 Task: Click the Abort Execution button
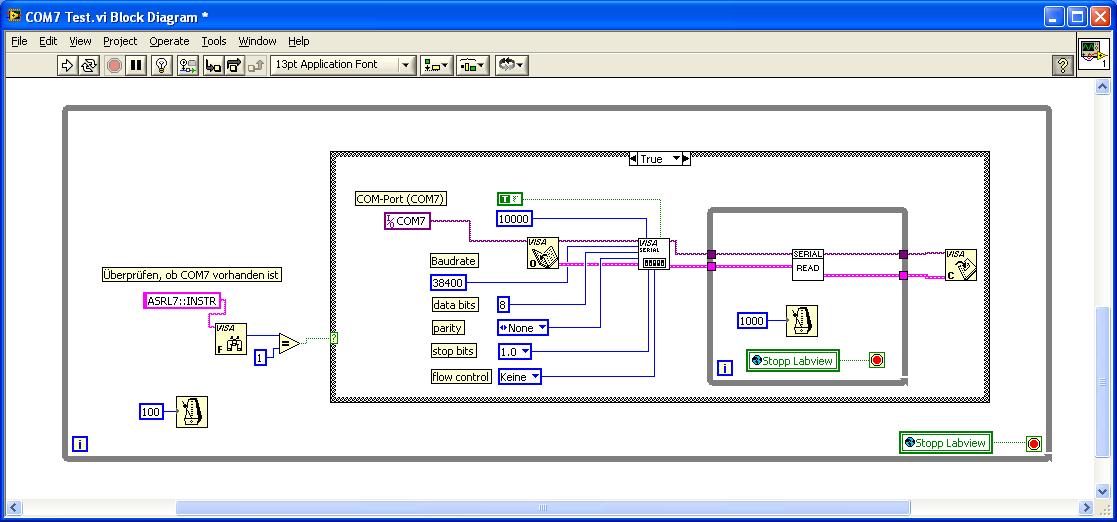[114, 66]
